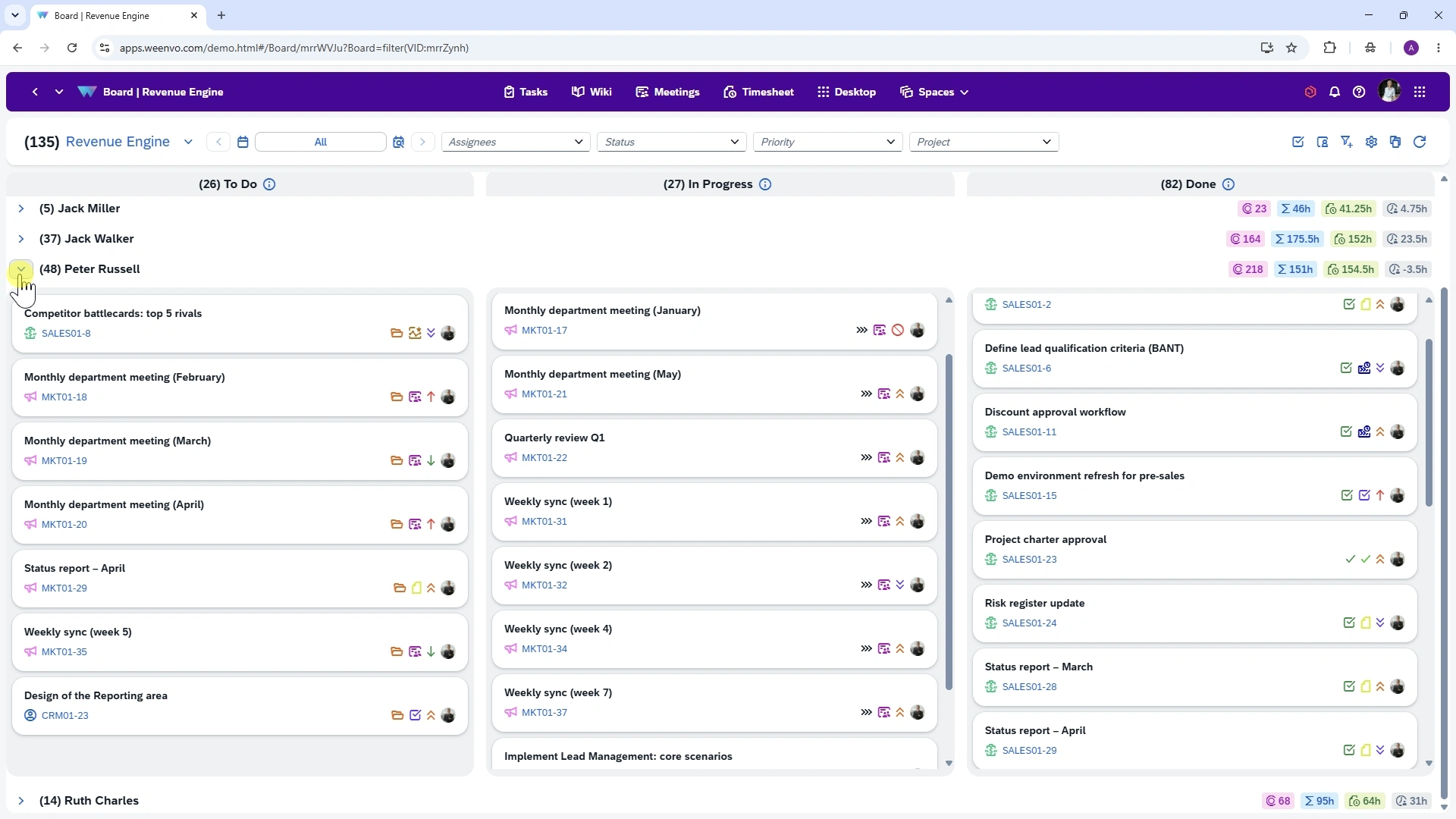Open the Wiki menu

coord(591,92)
